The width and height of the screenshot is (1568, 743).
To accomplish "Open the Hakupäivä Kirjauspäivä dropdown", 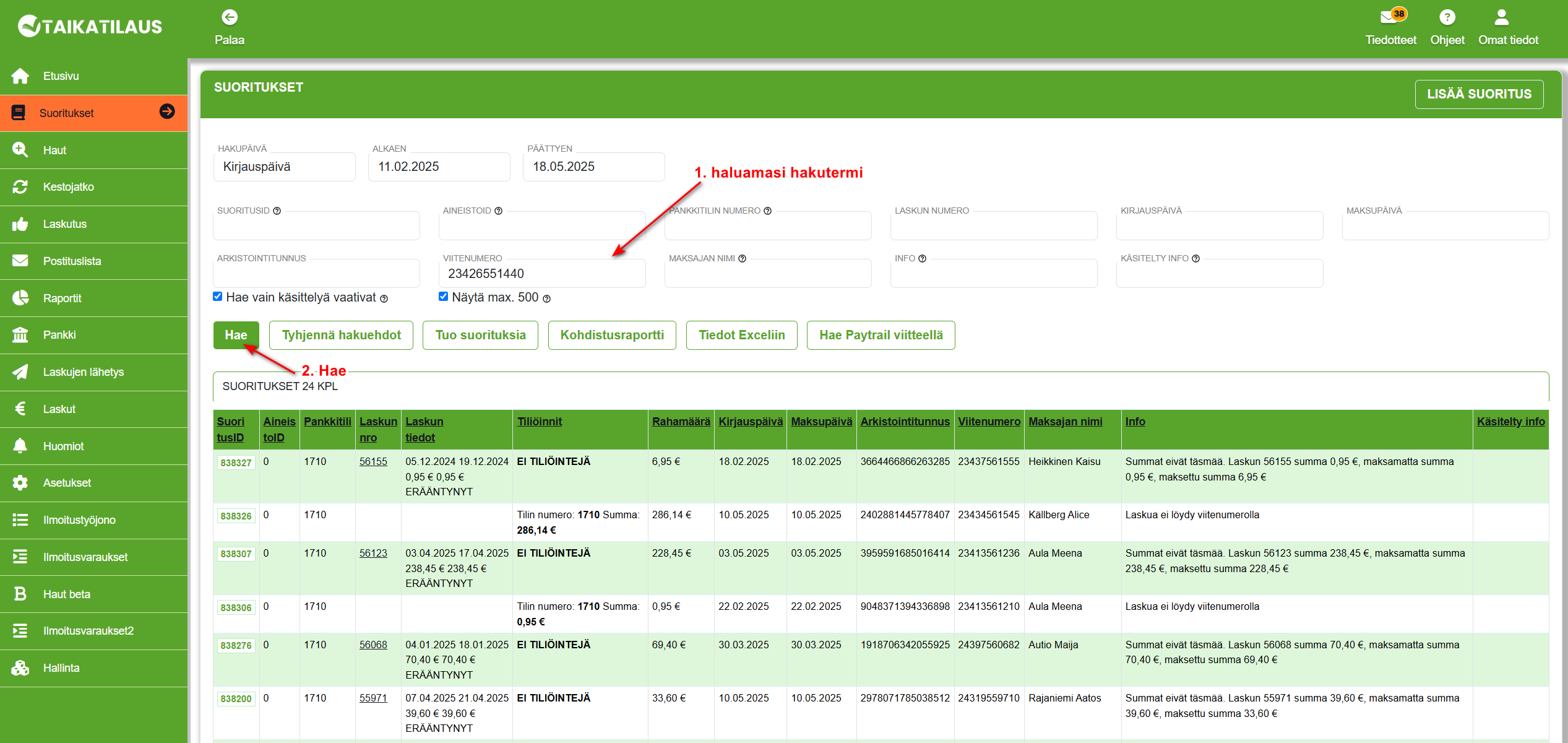I will click(x=285, y=167).
